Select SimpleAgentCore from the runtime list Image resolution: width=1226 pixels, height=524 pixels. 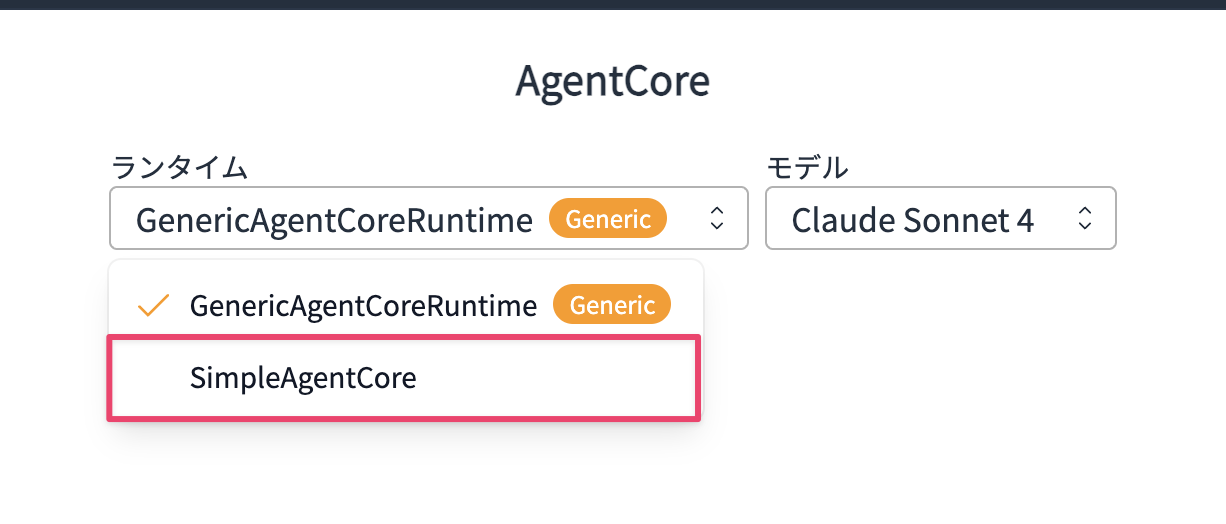404,378
